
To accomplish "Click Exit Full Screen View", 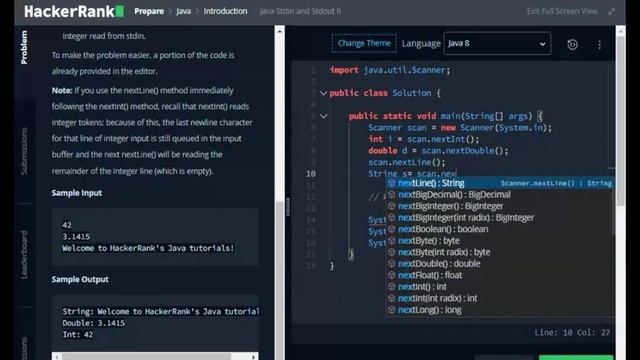I will click(x=562, y=11).
